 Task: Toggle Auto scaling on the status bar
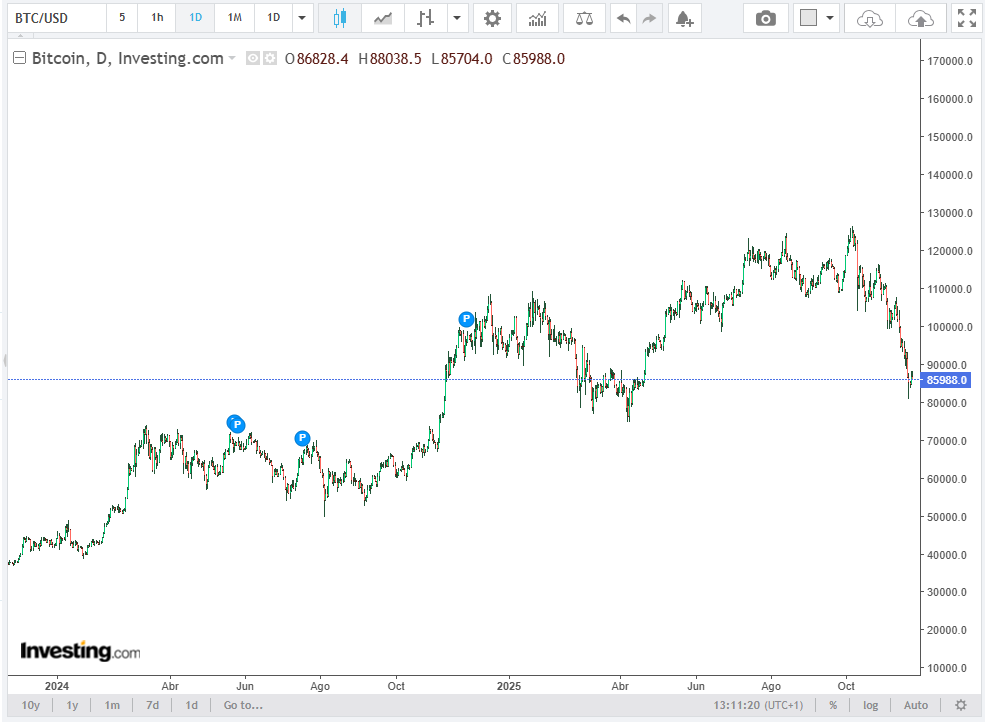point(914,705)
